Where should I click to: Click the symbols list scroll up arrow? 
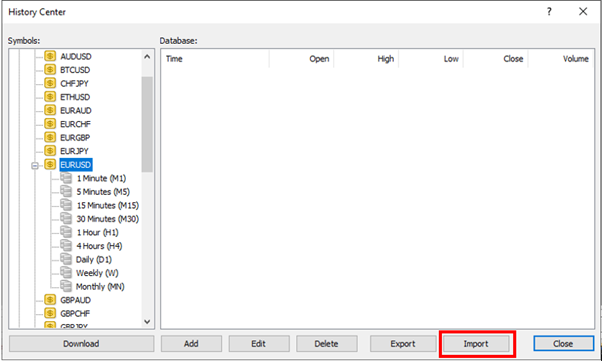(147, 57)
